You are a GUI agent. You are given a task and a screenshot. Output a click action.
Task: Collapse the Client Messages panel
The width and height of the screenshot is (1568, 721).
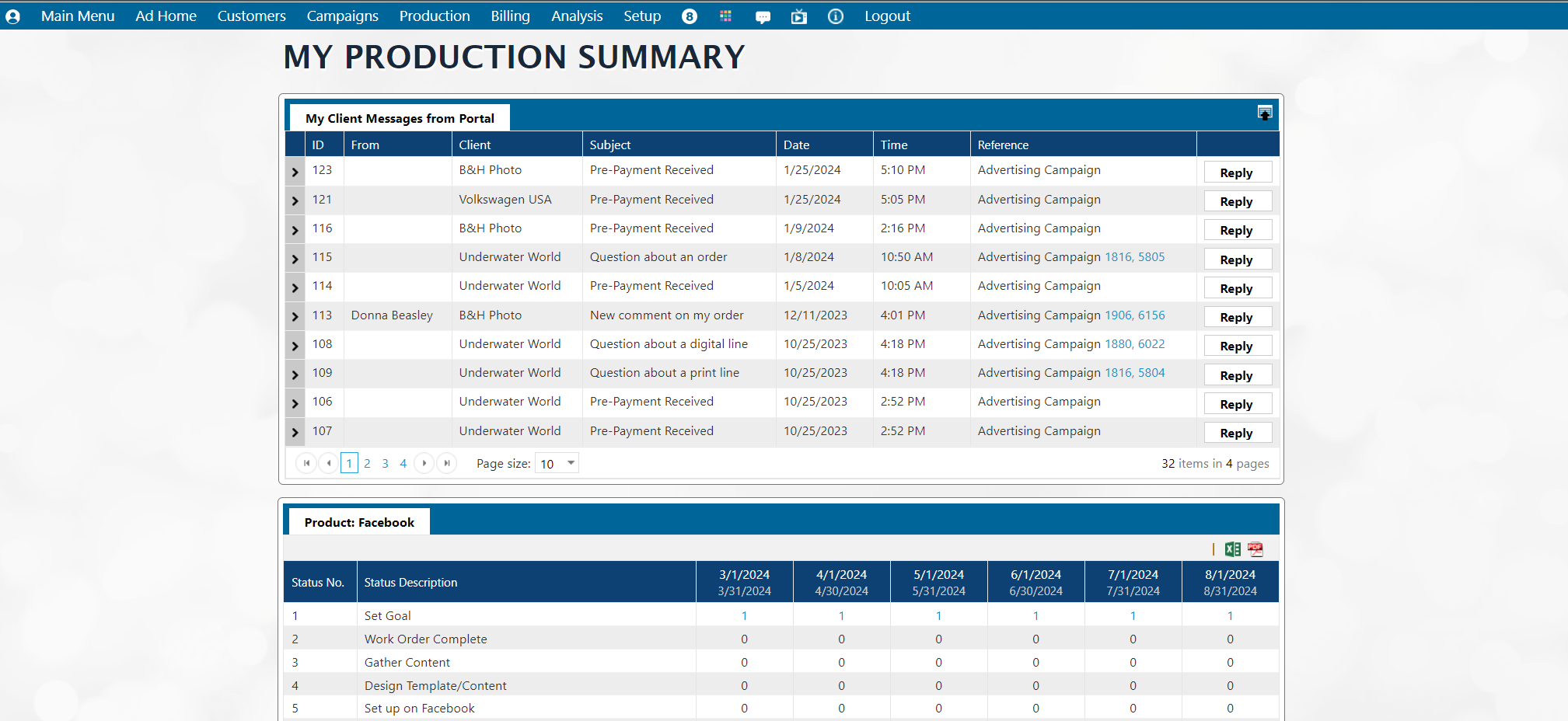pos(1264,113)
